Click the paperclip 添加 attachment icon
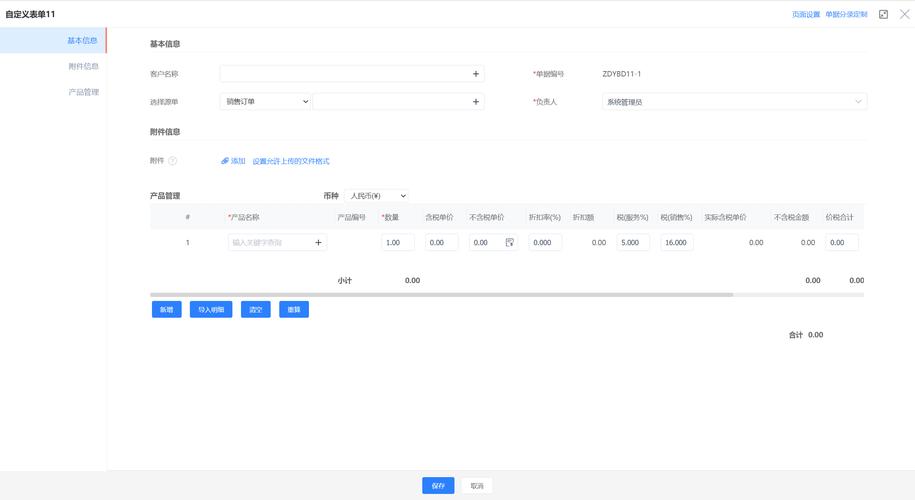The image size is (915, 500). [226, 161]
